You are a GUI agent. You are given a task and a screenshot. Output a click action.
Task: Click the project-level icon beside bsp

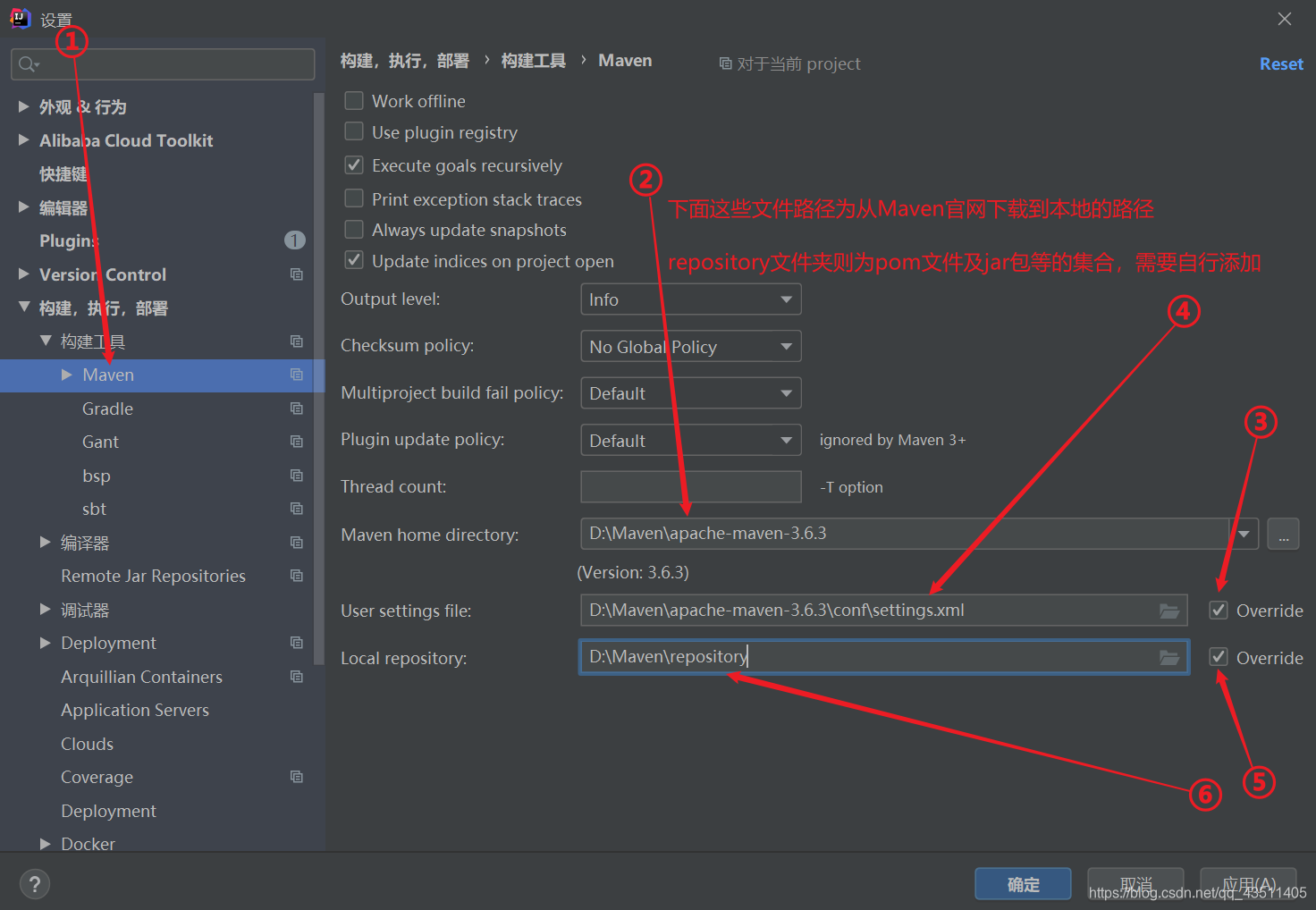(x=297, y=476)
